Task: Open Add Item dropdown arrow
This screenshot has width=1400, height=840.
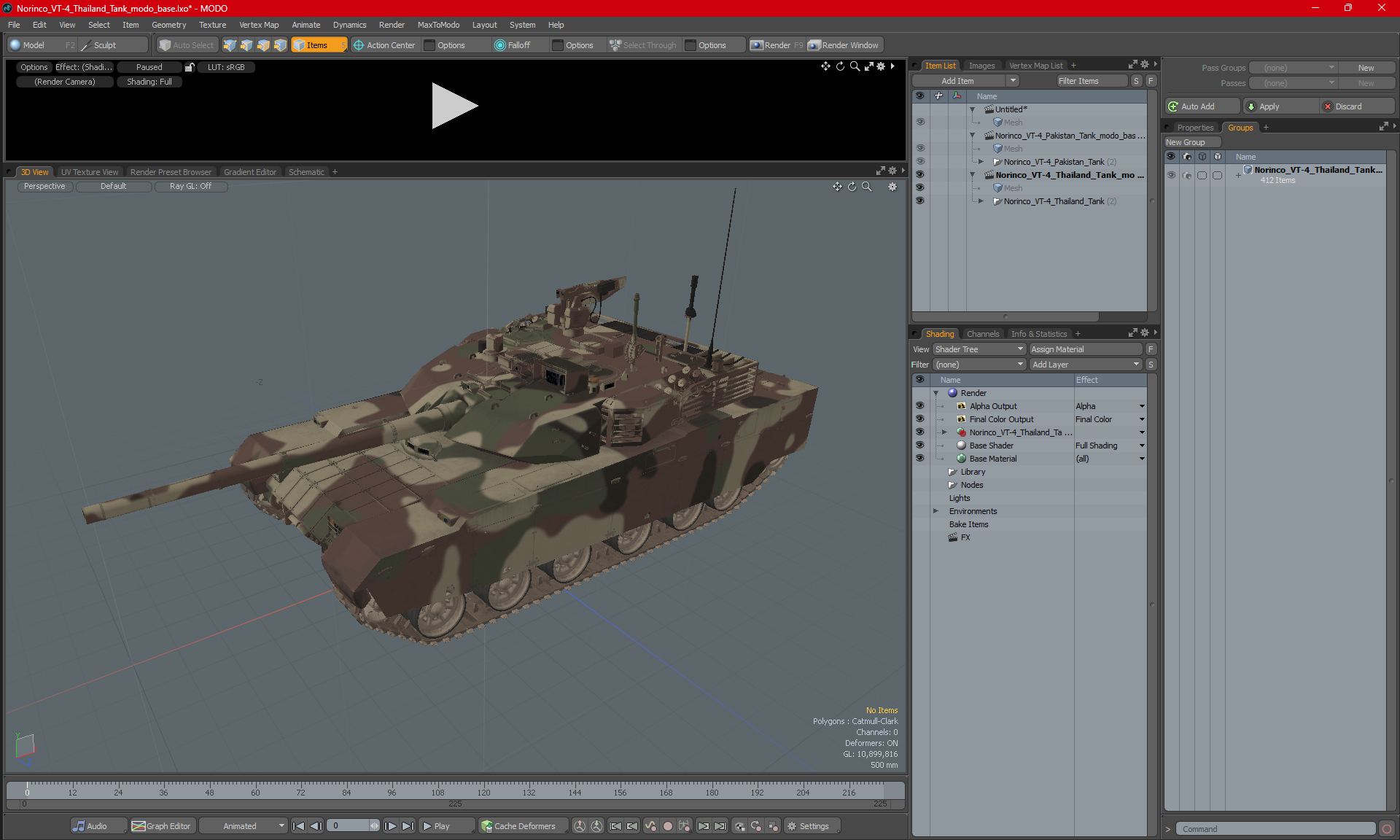Action: (1013, 81)
